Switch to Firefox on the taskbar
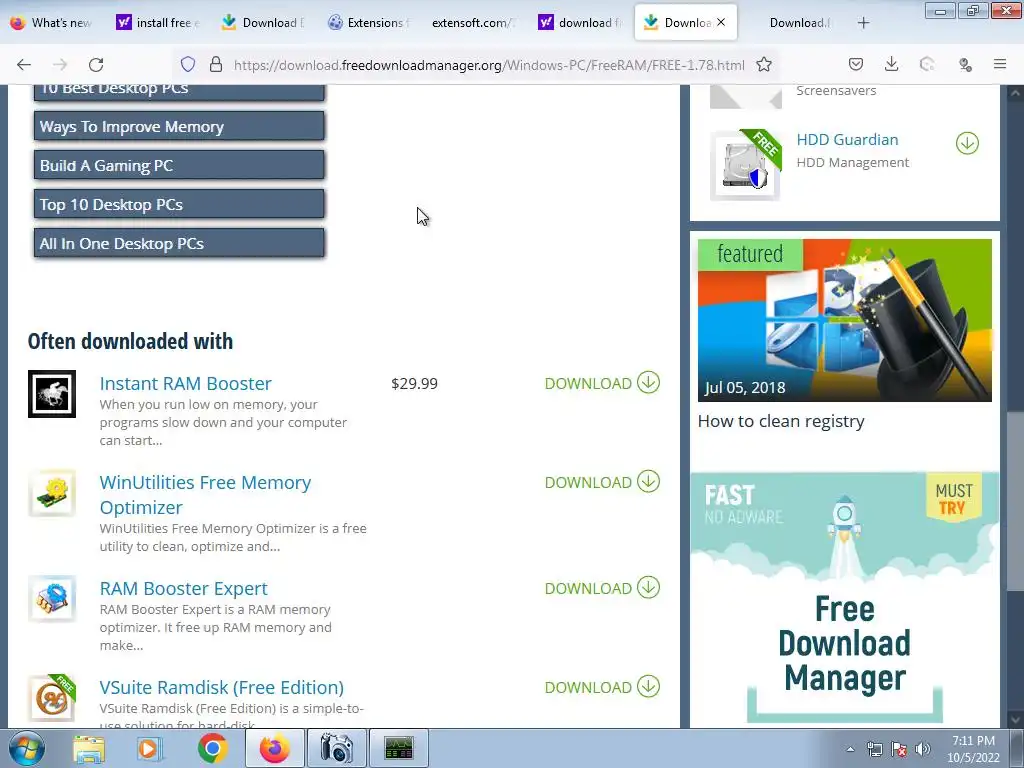This screenshot has height=768, width=1024. click(x=274, y=748)
